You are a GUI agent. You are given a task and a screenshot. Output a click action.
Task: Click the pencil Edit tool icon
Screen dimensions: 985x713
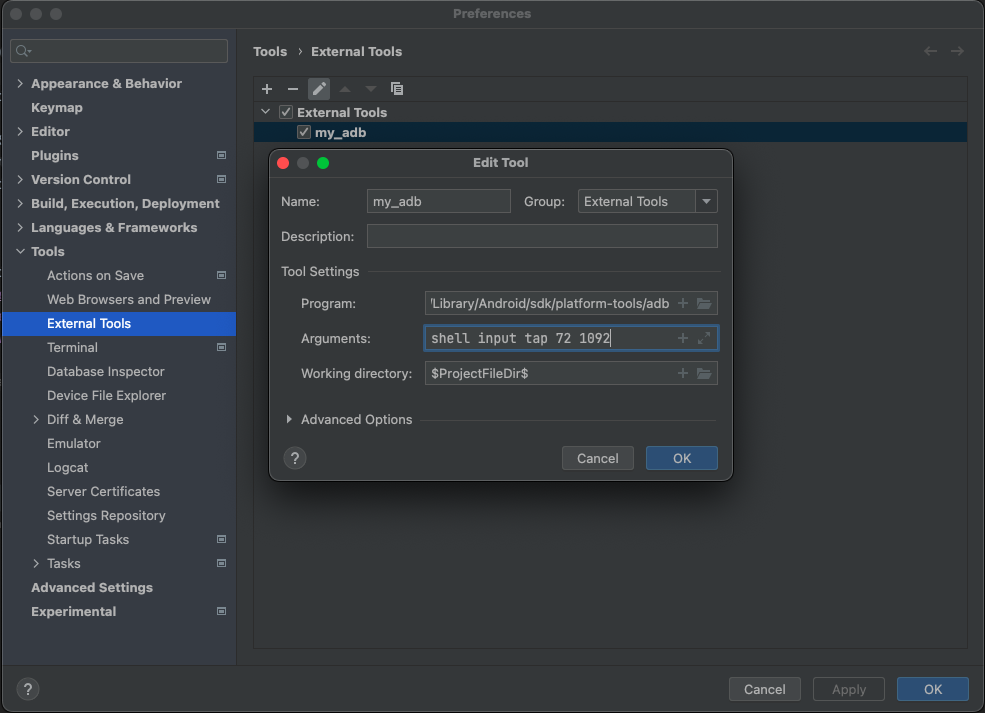(319, 89)
